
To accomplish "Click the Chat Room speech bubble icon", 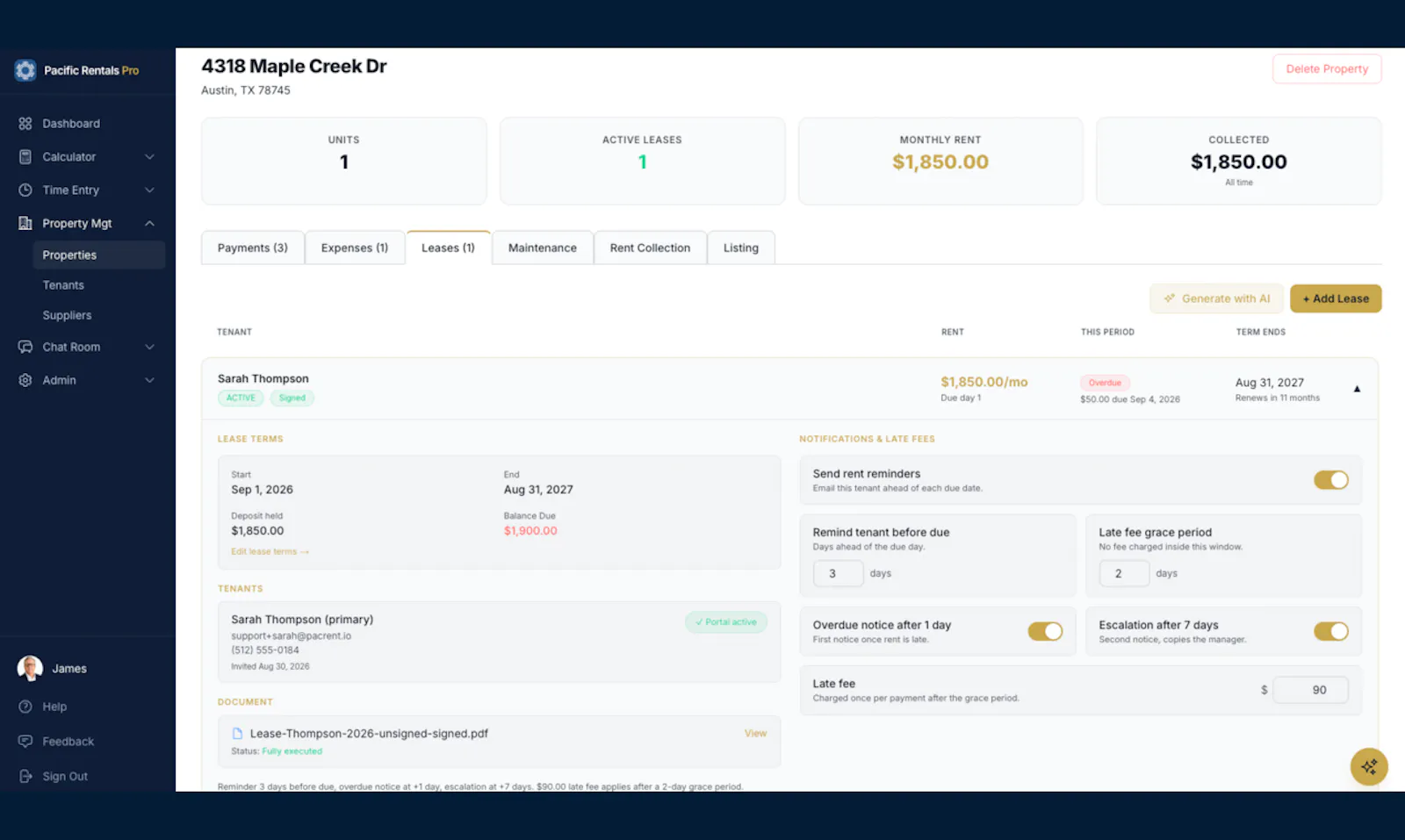I will 25,347.
